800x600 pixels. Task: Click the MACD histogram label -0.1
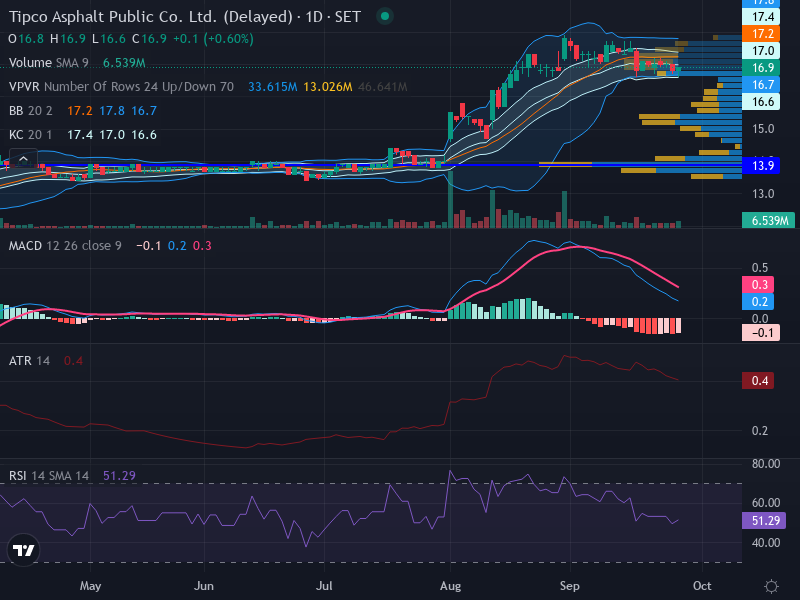(x=761, y=333)
